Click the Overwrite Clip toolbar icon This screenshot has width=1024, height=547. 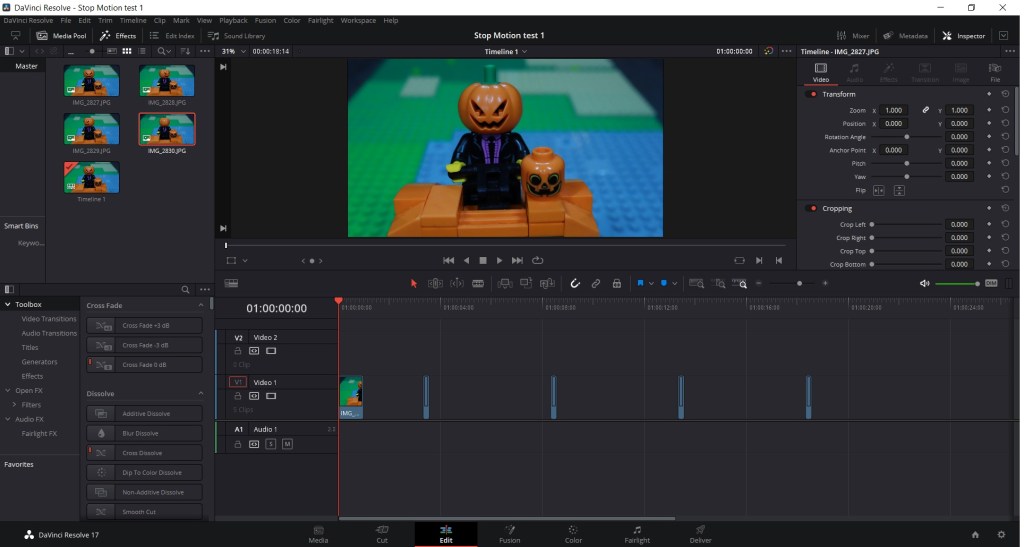(x=526, y=283)
